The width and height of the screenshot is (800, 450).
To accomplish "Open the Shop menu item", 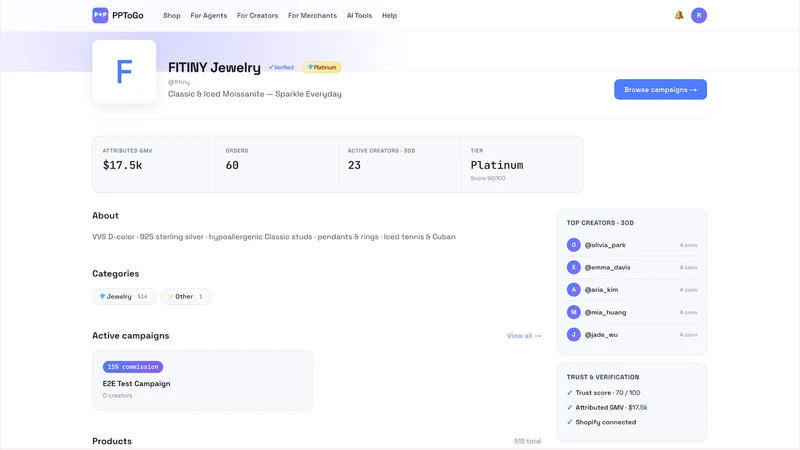I will coord(172,15).
